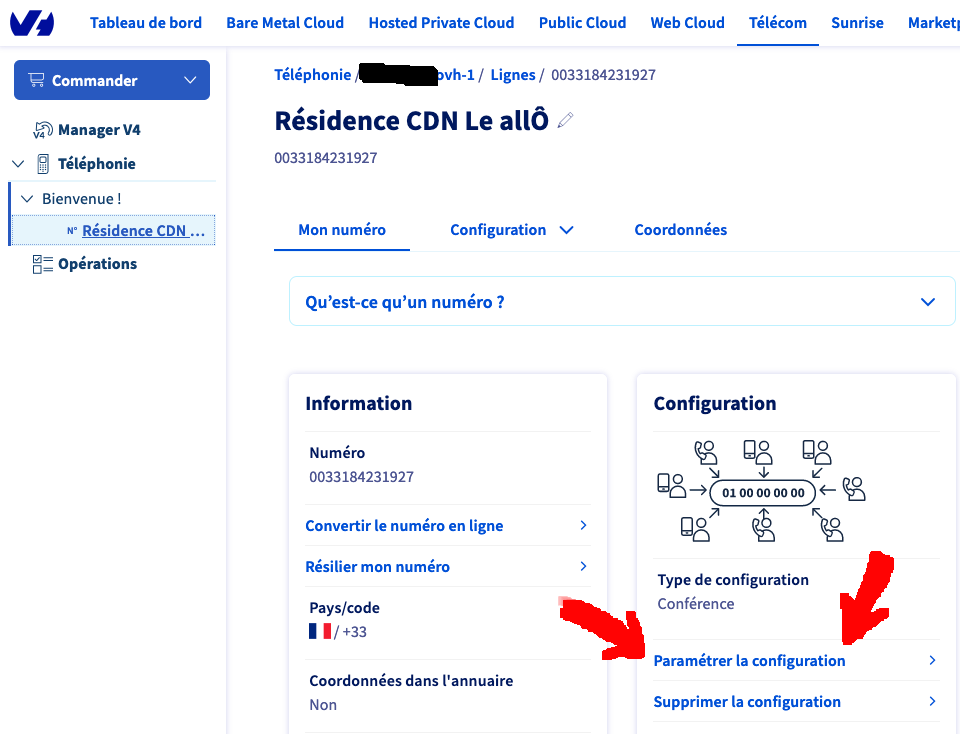
Task: Click the Résidence CDN Le allÔ page title
Action: click(411, 120)
